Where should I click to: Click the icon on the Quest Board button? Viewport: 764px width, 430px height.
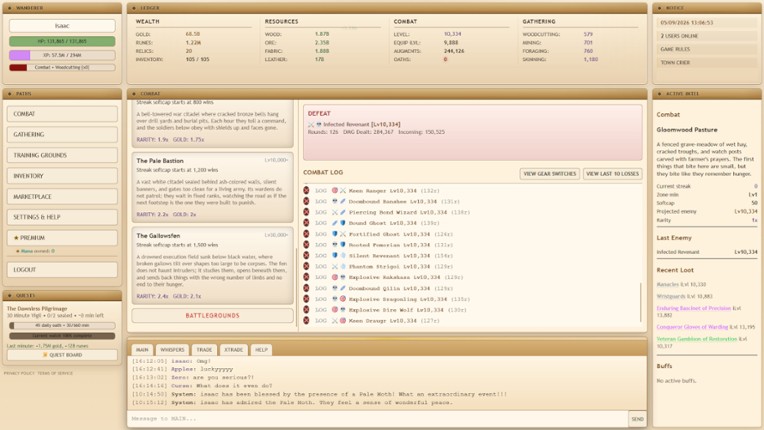tap(45, 355)
